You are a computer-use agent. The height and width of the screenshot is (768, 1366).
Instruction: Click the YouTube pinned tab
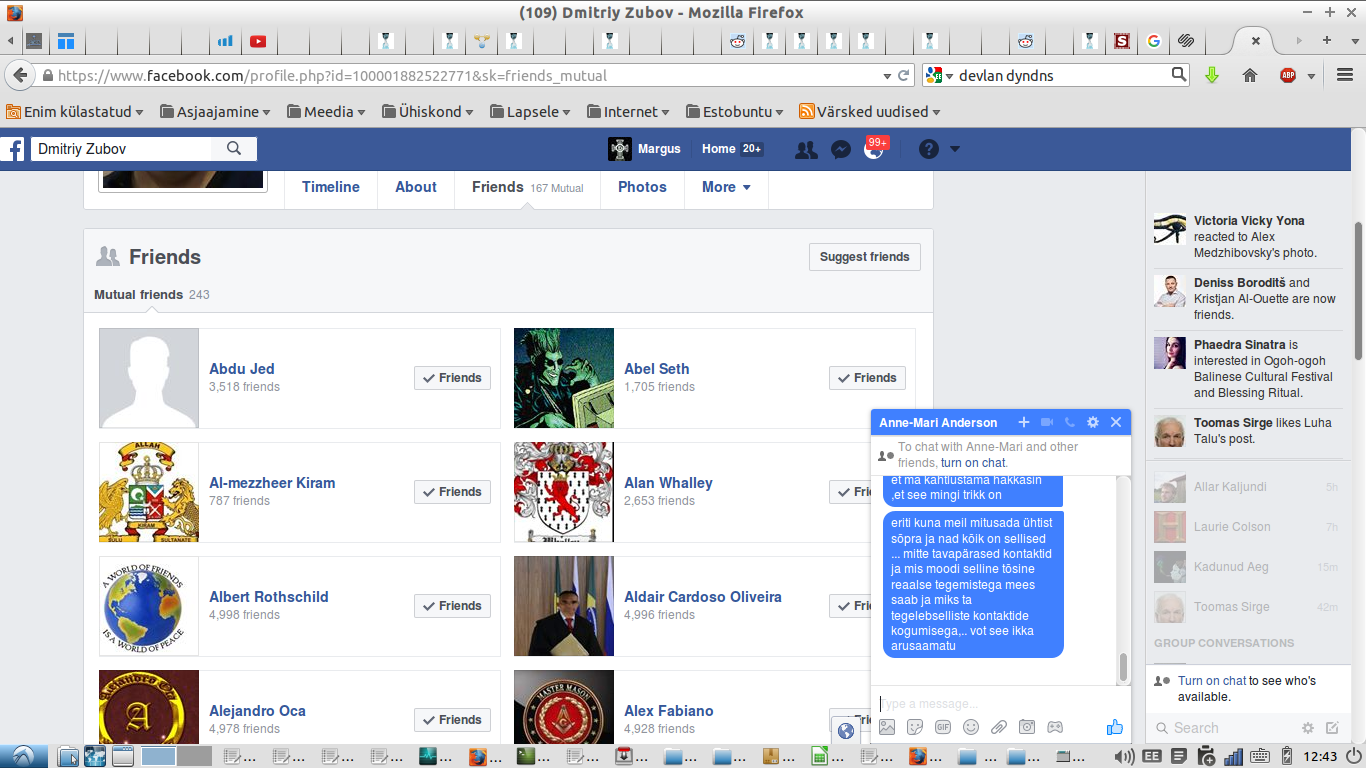point(258,41)
